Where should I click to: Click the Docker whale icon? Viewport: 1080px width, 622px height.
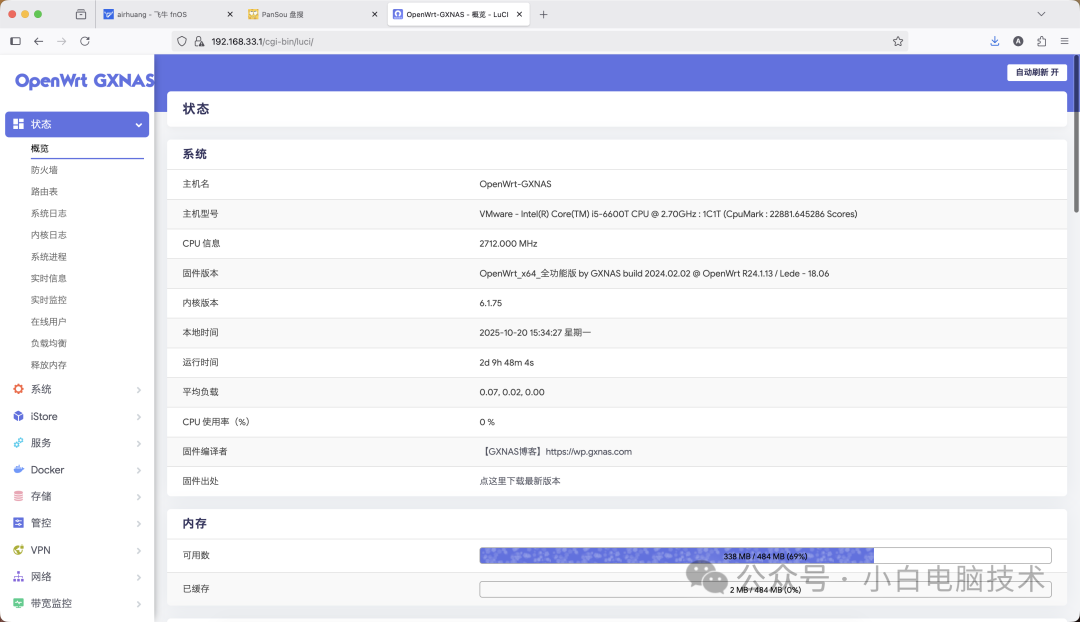click(x=19, y=470)
